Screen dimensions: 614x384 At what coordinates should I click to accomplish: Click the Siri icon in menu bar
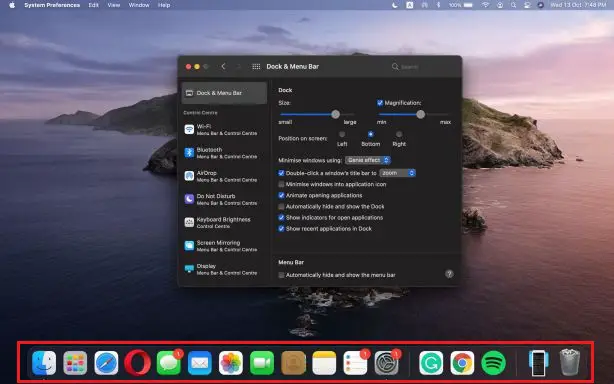point(540,5)
